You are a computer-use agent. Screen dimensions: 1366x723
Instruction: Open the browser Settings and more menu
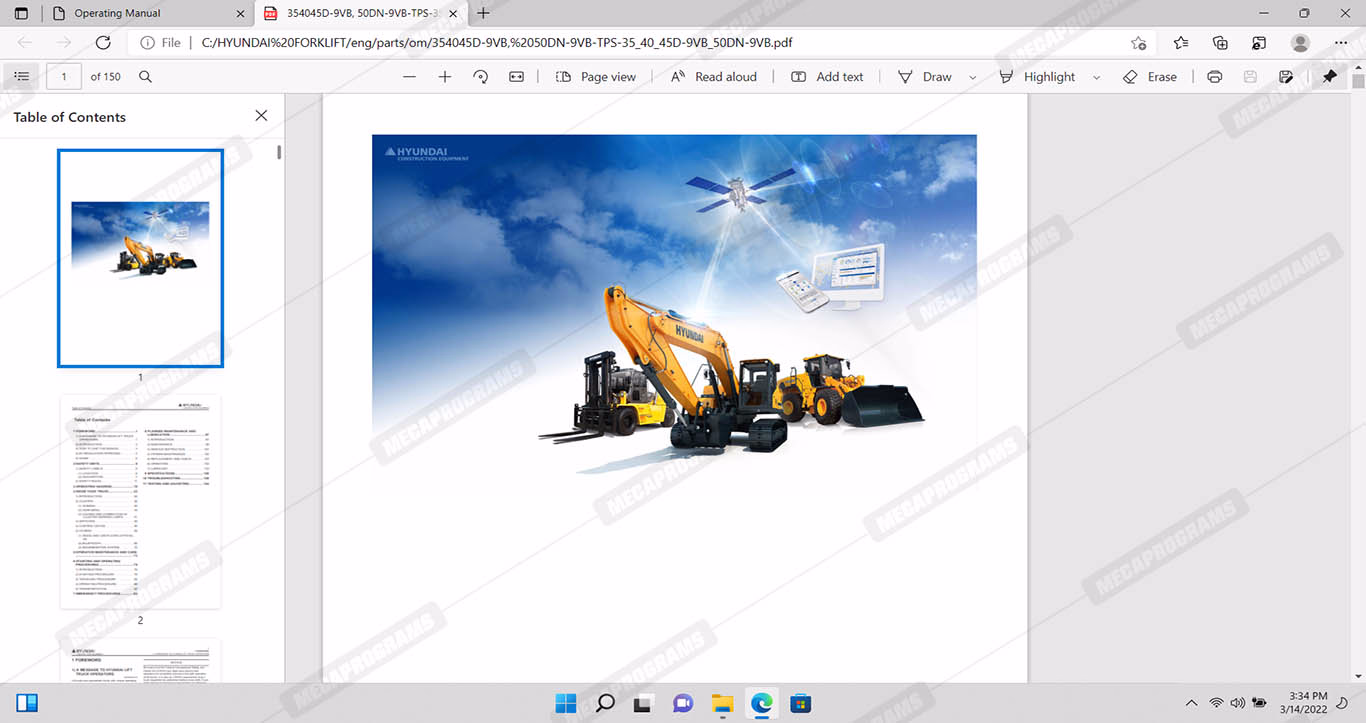[1341, 43]
